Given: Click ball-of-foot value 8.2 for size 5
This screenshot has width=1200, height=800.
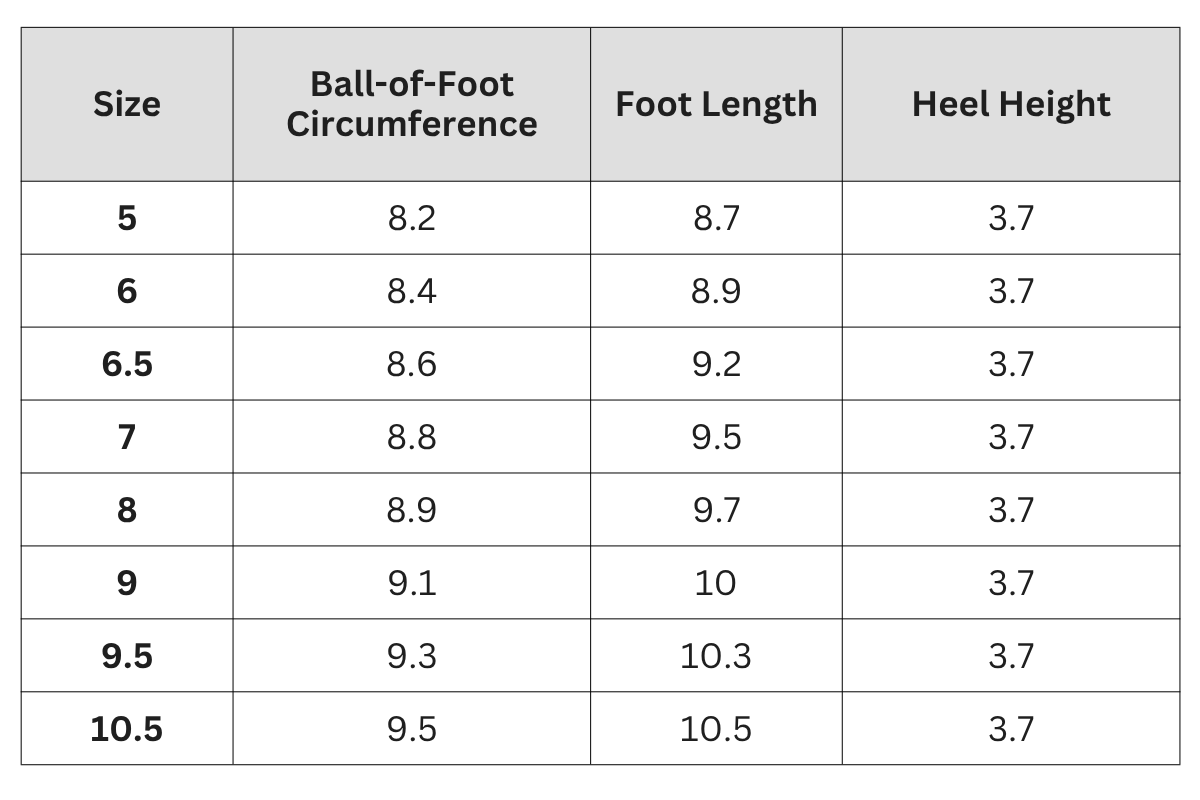Looking at the screenshot, I should (x=411, y=218).
